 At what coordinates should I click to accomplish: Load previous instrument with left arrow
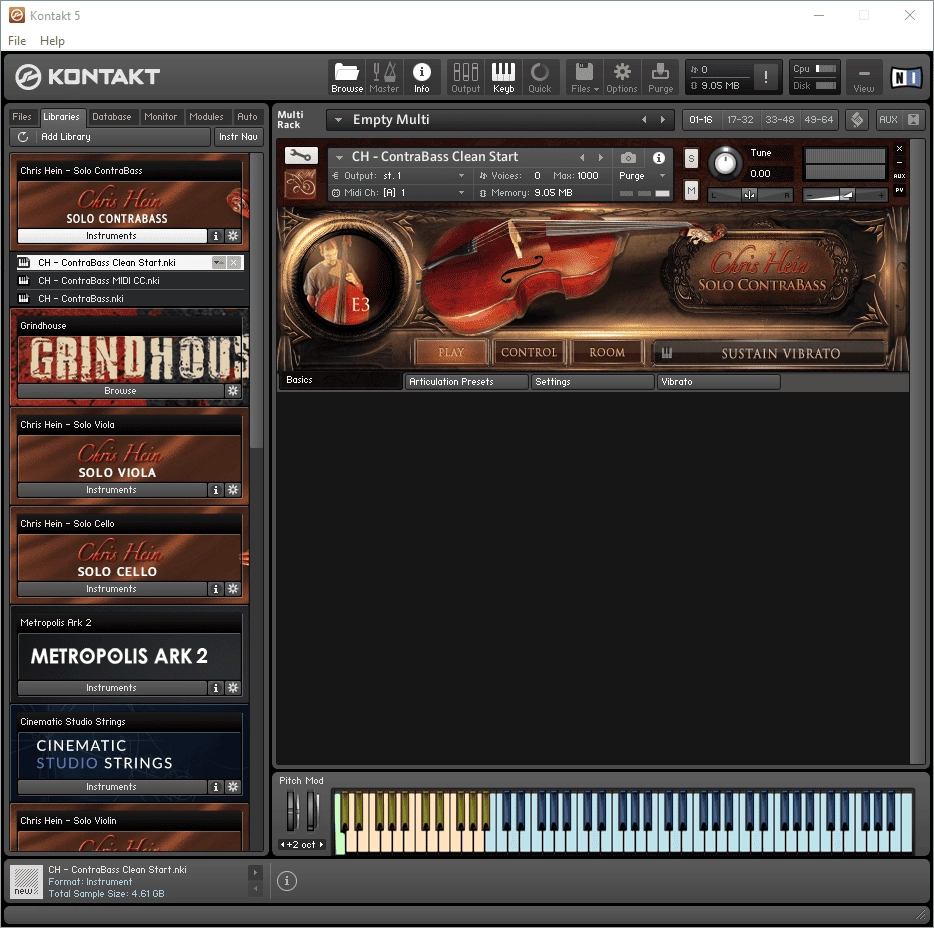[x=582, y=157]
